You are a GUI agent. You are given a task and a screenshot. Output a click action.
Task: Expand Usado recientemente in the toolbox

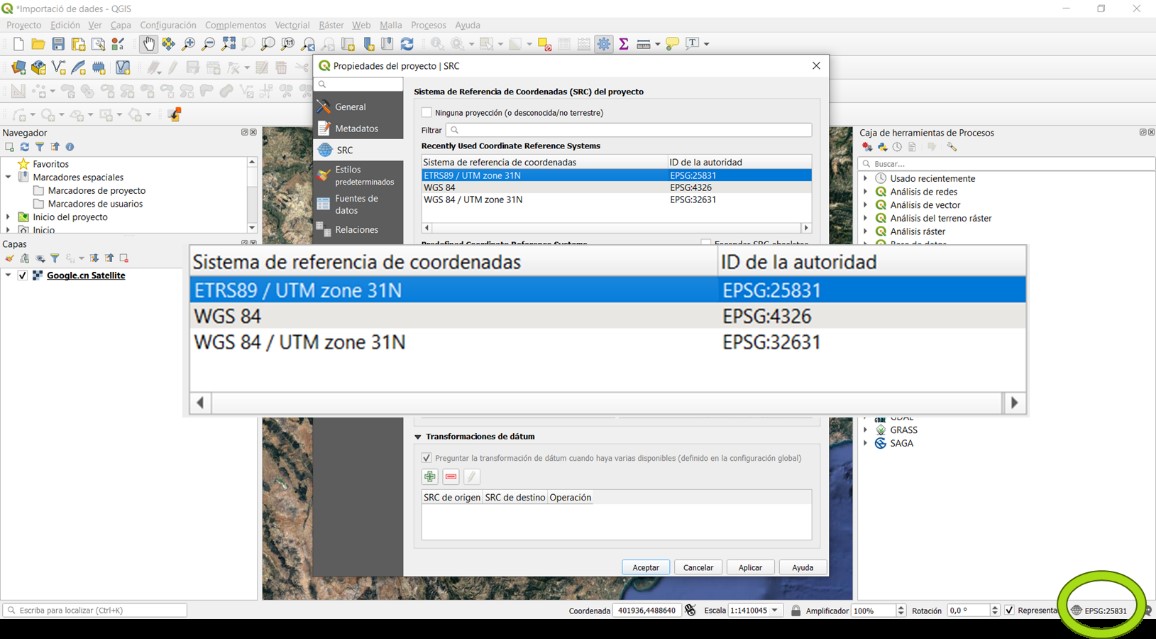click(866, 178)
